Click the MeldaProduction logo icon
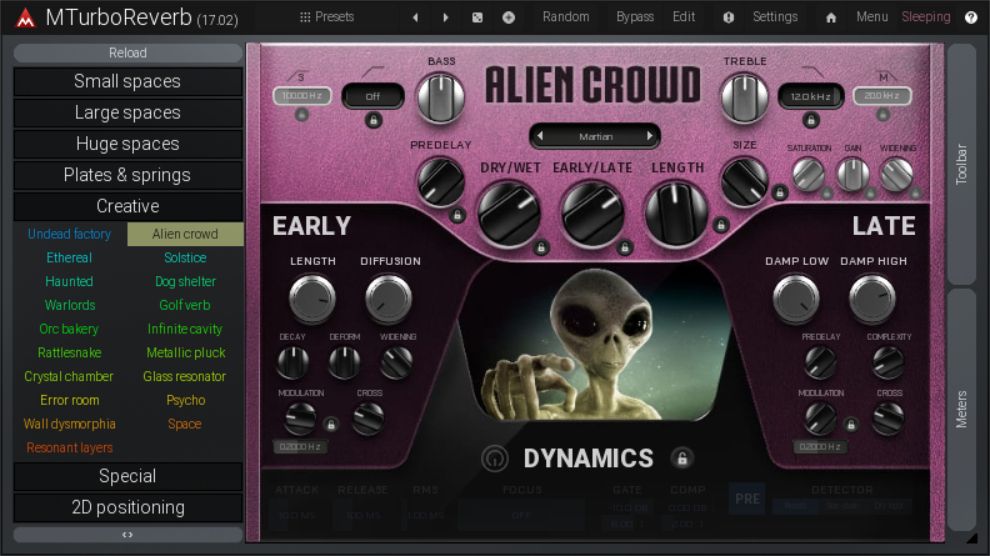Screen dimensions: 990x556 click(25, 18)
